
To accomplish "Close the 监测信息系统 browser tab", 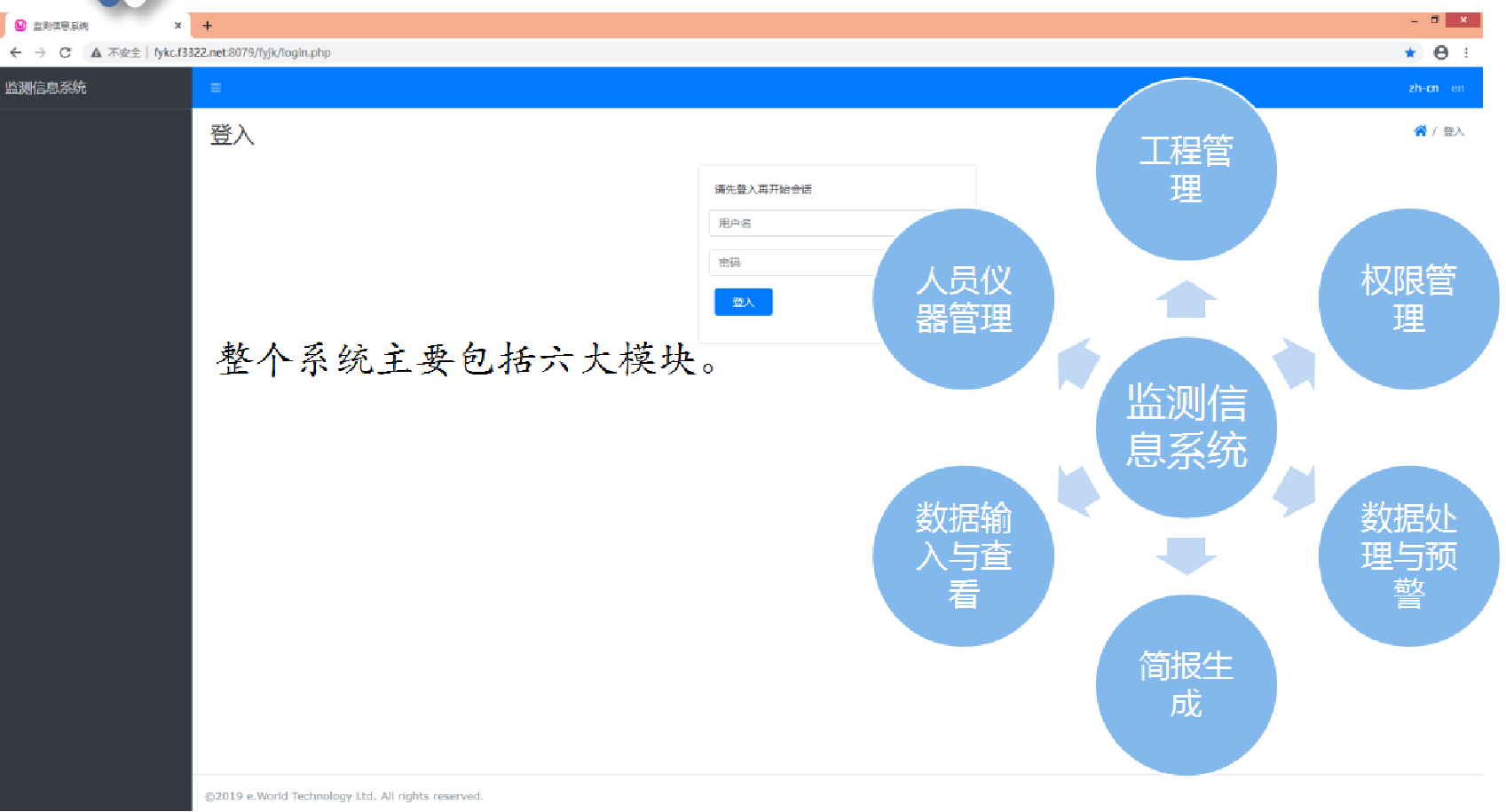I will pyautogui.click(x=177, y=26).
